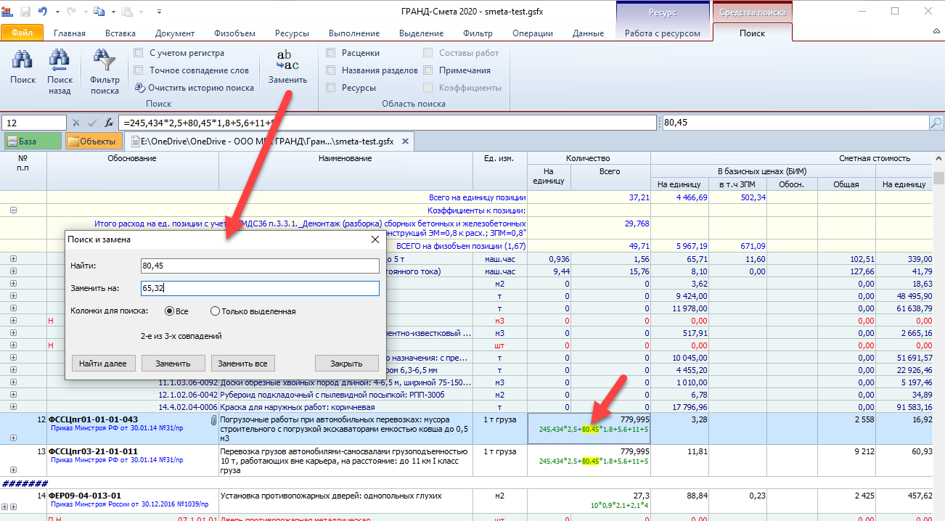
Task: Click the attachment clip icon in row 12
Action: [213, 420]
